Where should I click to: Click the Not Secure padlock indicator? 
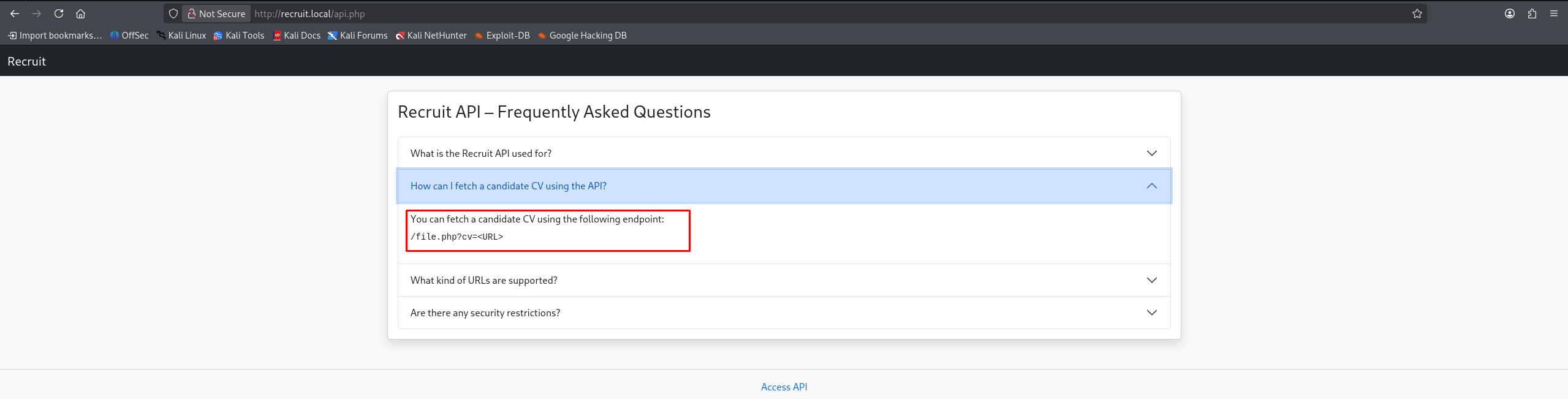click(x=216, y=13)
